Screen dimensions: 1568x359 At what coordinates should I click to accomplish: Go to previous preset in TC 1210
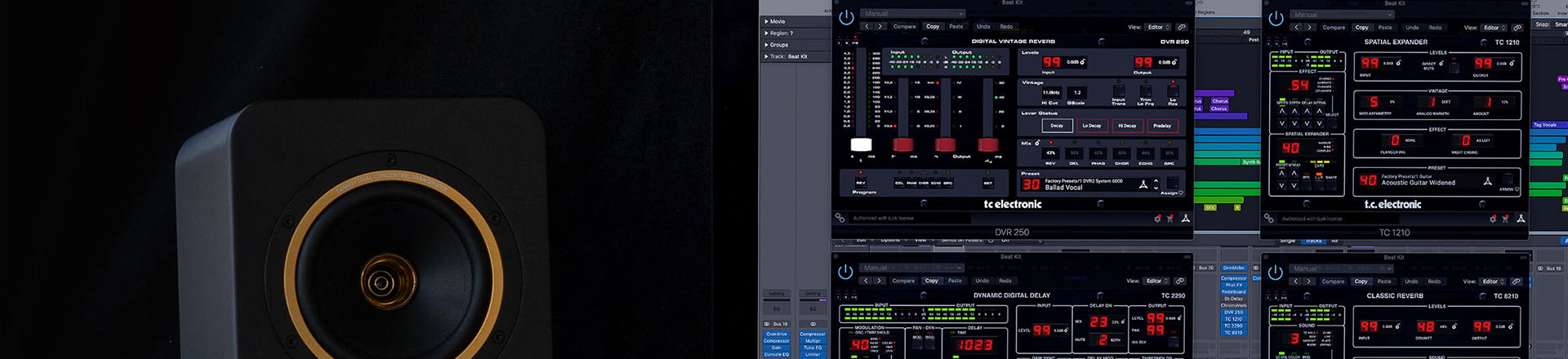coord(1297,27)
